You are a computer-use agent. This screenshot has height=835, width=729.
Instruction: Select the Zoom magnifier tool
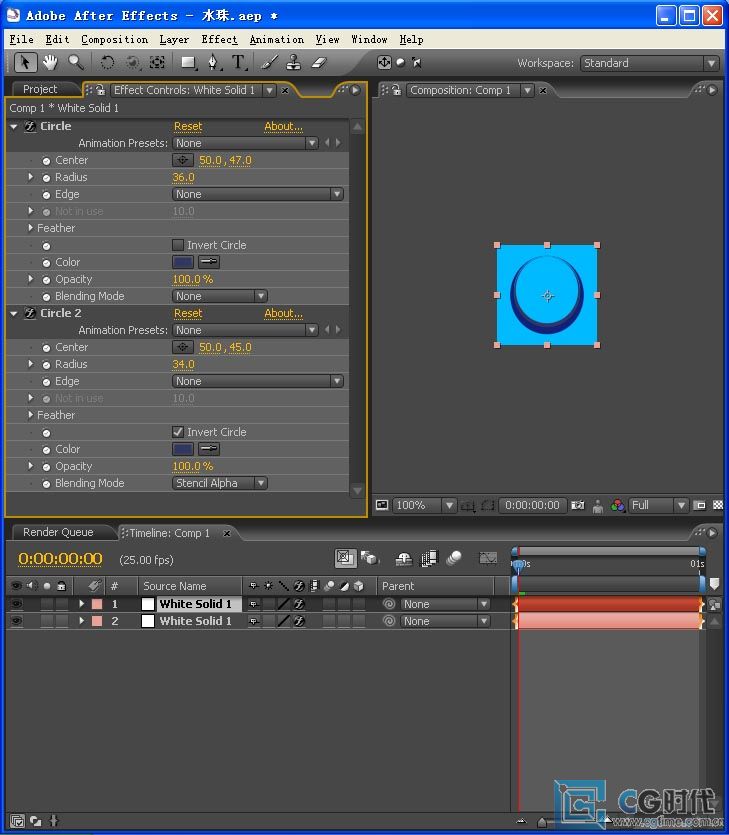click(76, 63)
